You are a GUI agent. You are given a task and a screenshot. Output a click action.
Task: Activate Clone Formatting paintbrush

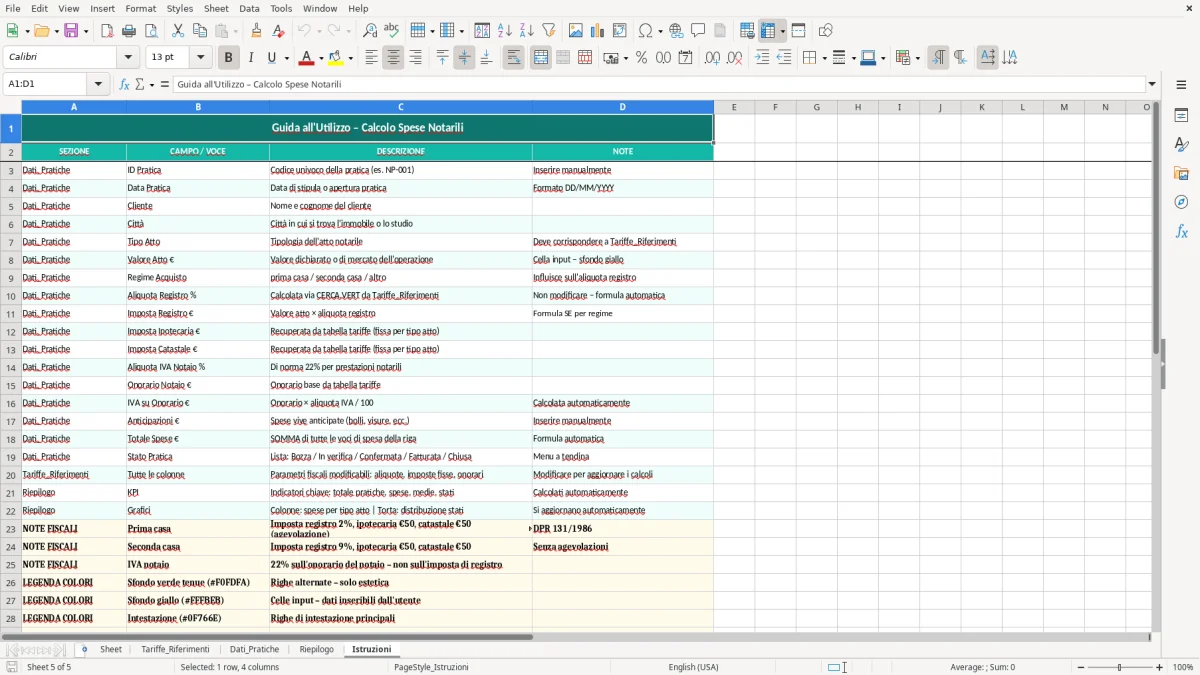click(256, 31)
